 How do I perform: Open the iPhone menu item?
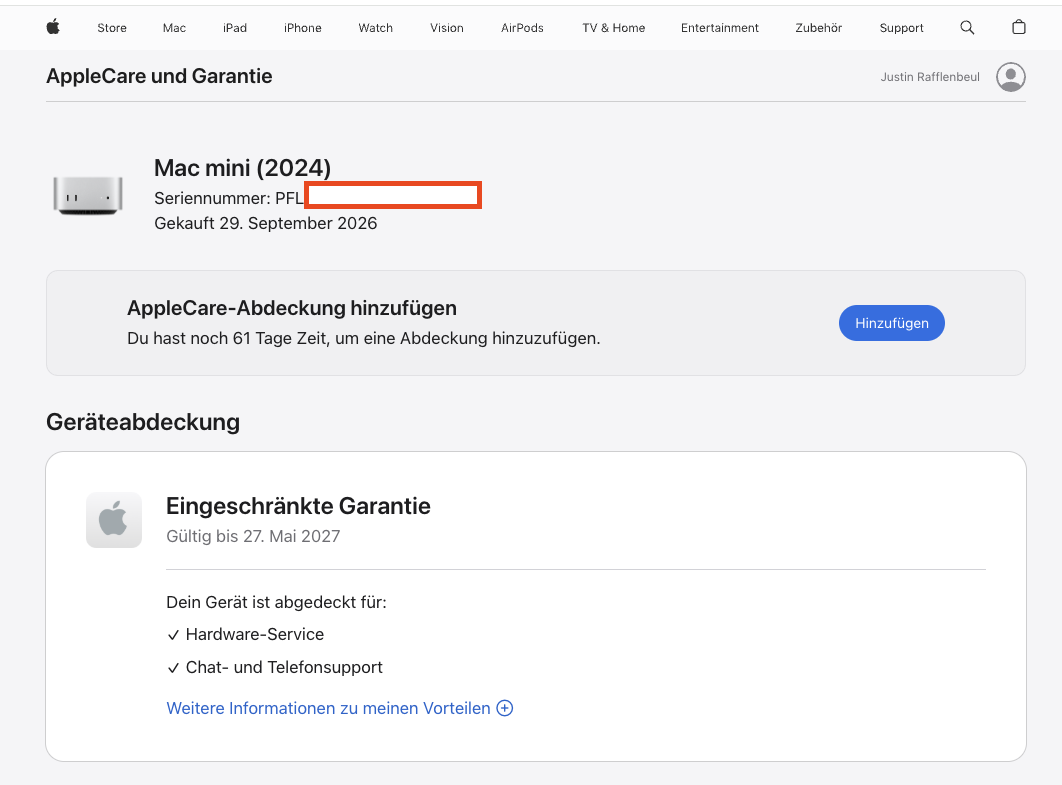click(x=303, y=28)
